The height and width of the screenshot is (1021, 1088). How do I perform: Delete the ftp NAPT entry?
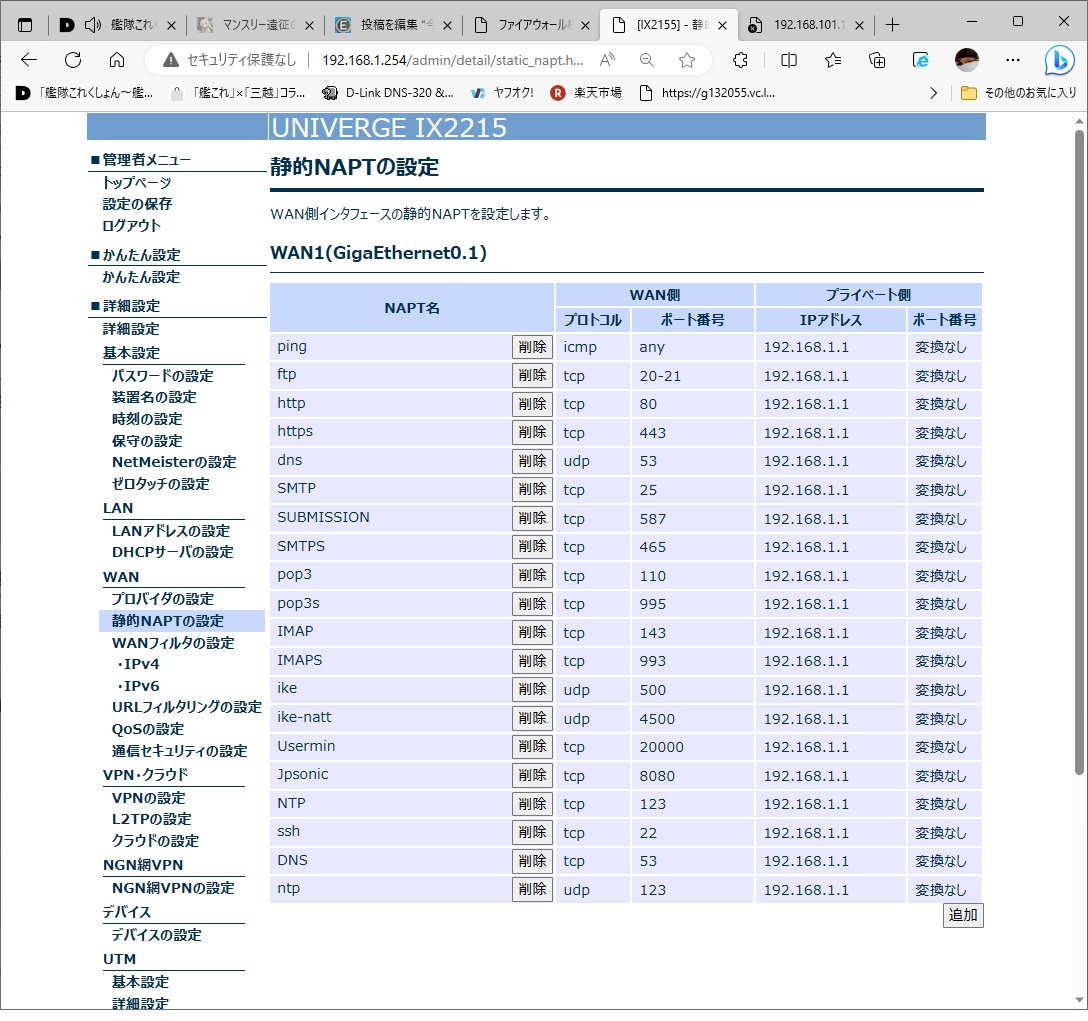pyautogui.click(x=532, y=376)
